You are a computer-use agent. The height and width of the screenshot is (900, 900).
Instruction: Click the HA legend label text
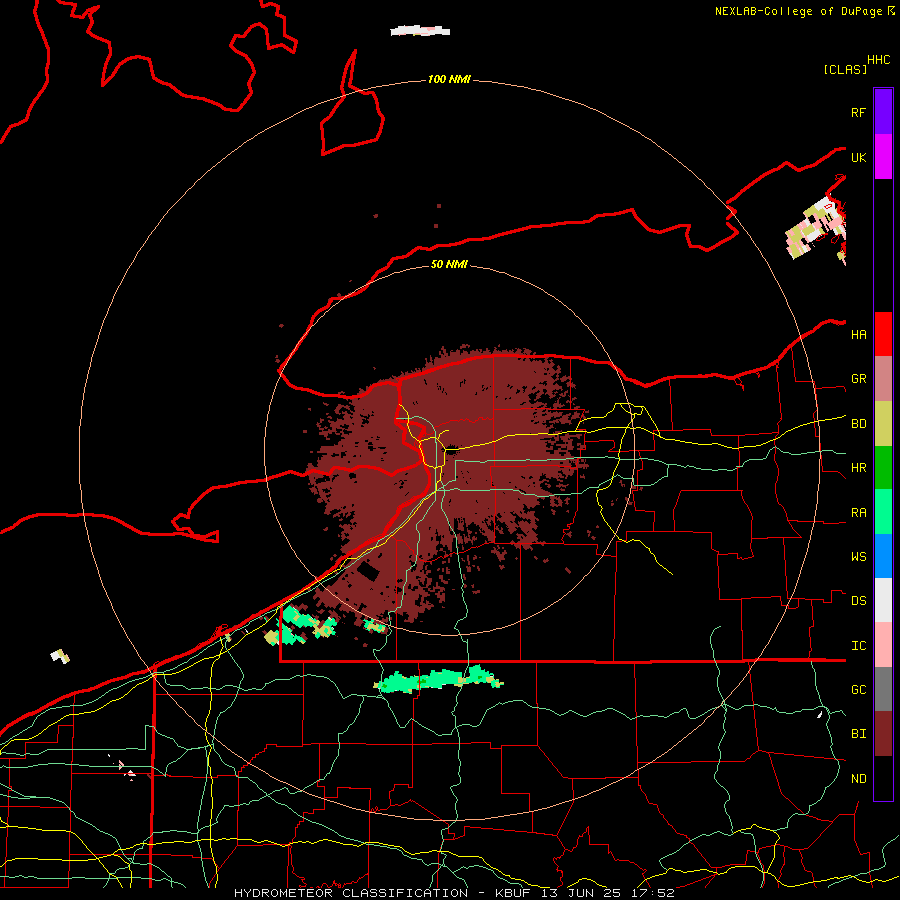point(859,334)
